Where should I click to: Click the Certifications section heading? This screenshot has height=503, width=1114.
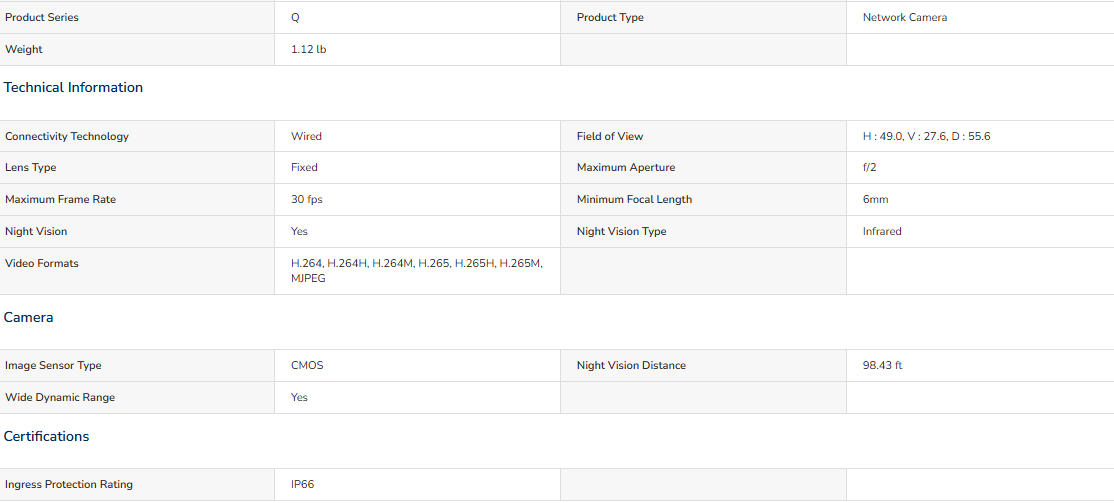click(x=46, y=436)
